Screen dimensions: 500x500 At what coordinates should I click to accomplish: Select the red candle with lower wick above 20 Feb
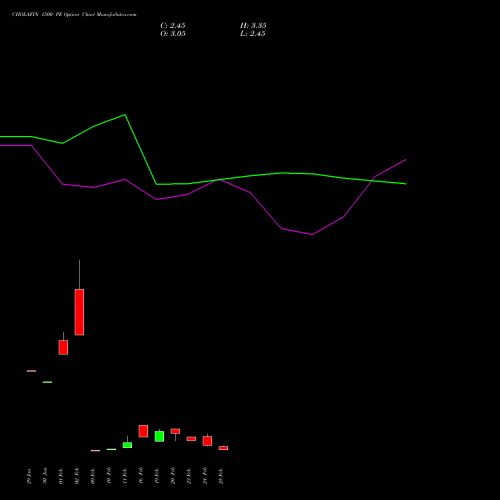click(x=175, y=431)
